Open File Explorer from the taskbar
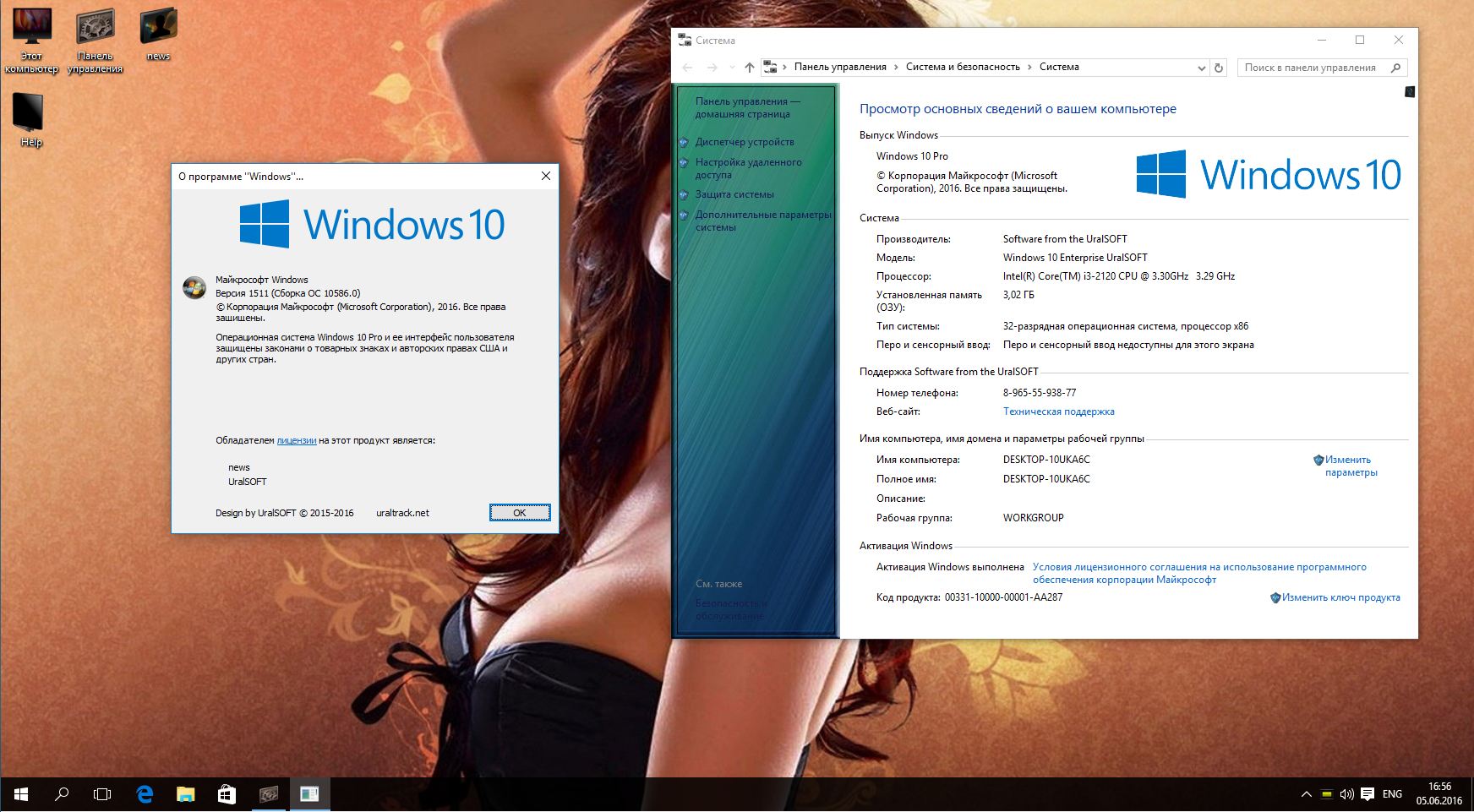Image resolution: width=1474 pixels, height=812 pixels. click(185, 794)
